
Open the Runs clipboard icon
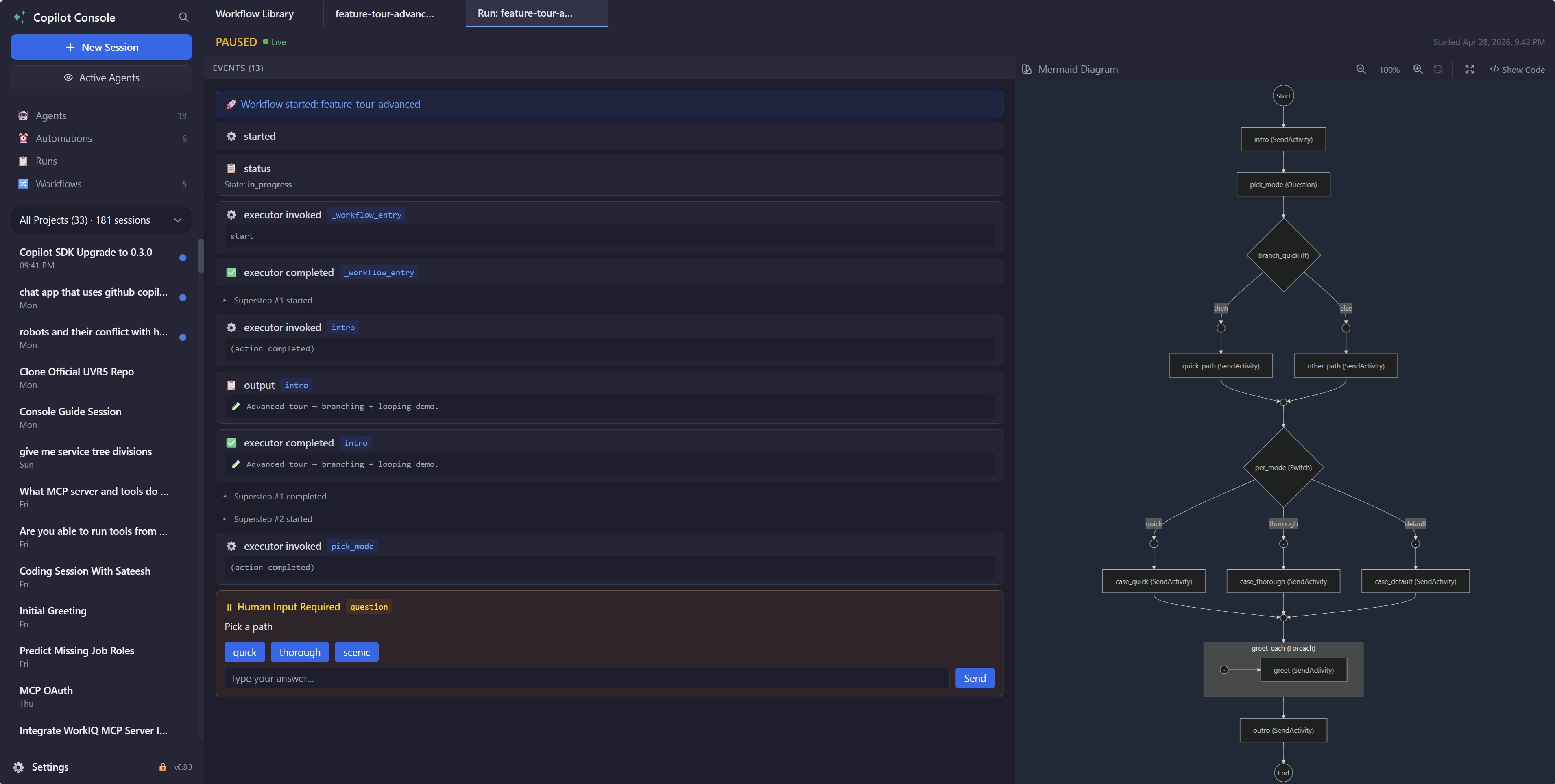23,161
